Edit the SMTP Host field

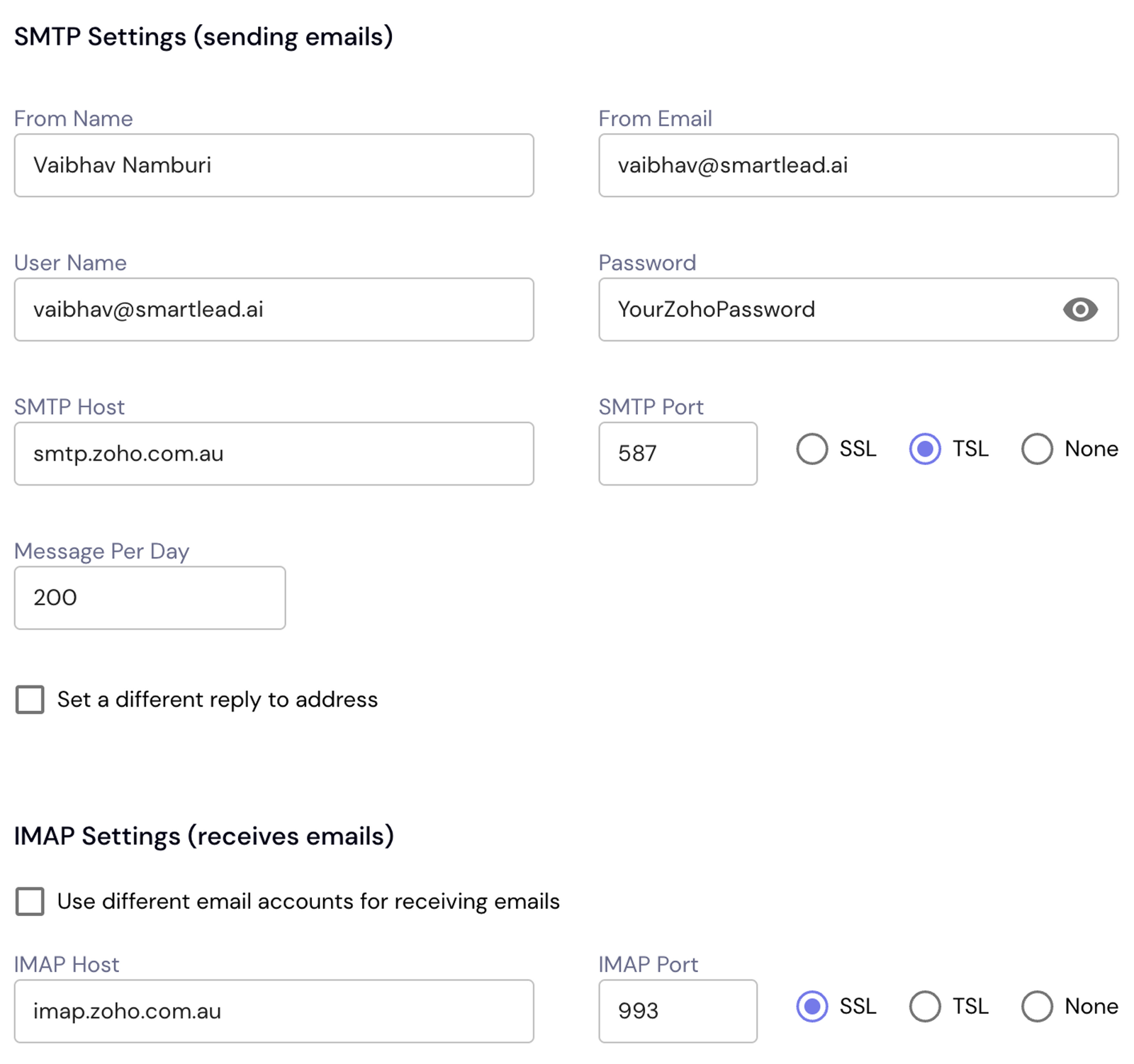point(274,454)
